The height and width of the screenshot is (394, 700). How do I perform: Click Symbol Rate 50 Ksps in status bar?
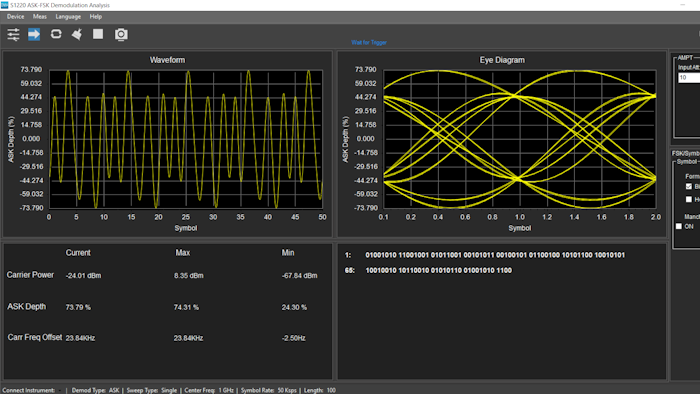269,390
